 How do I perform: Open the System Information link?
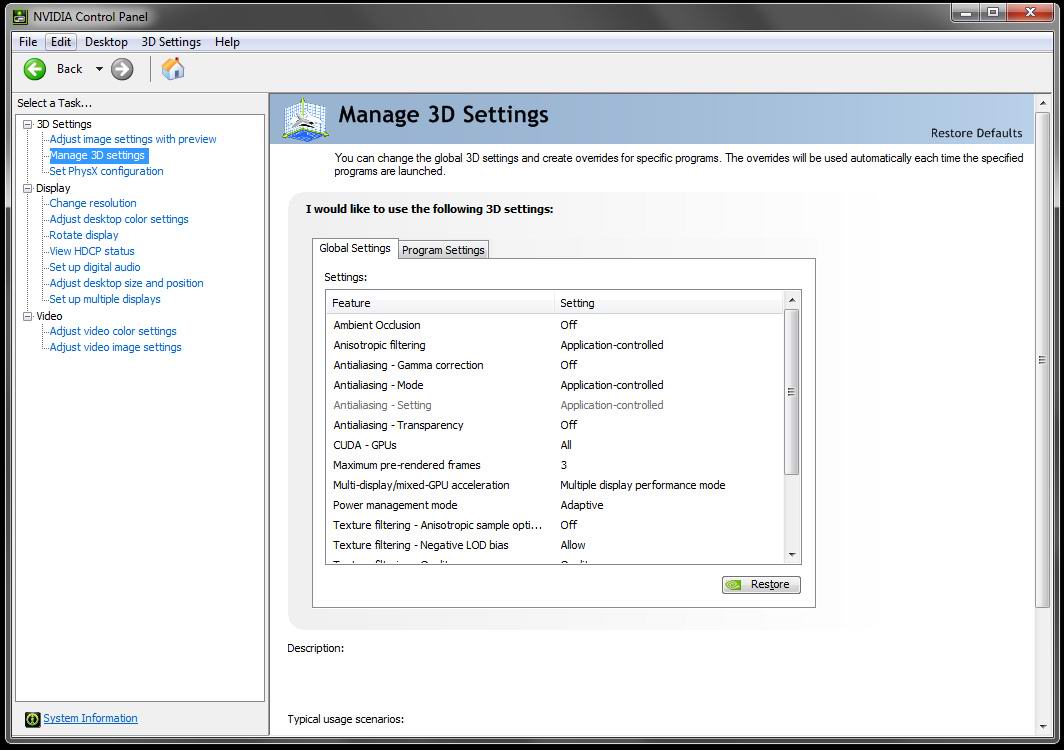pos(90,718)
